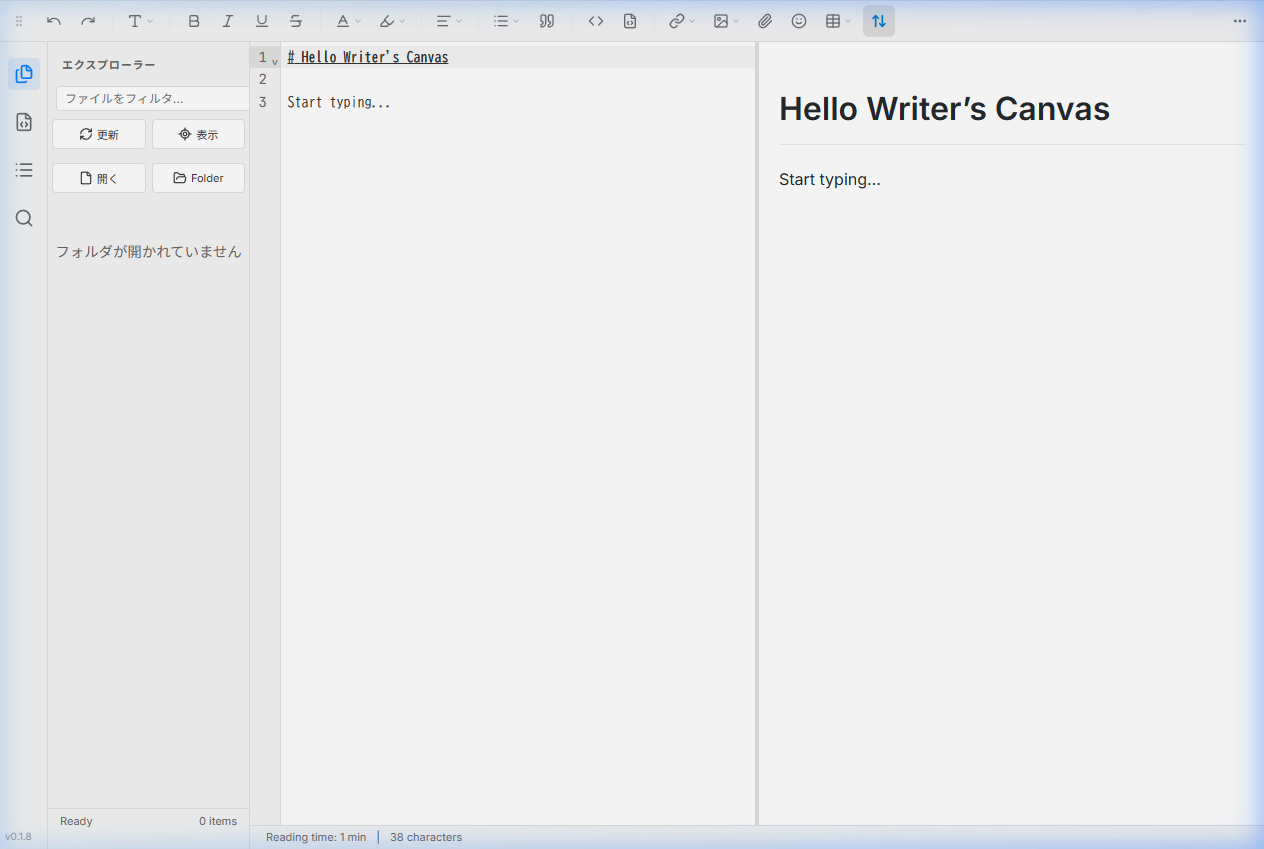
Task: Click the エクスプローラー panel title
Action: point(109,65)
